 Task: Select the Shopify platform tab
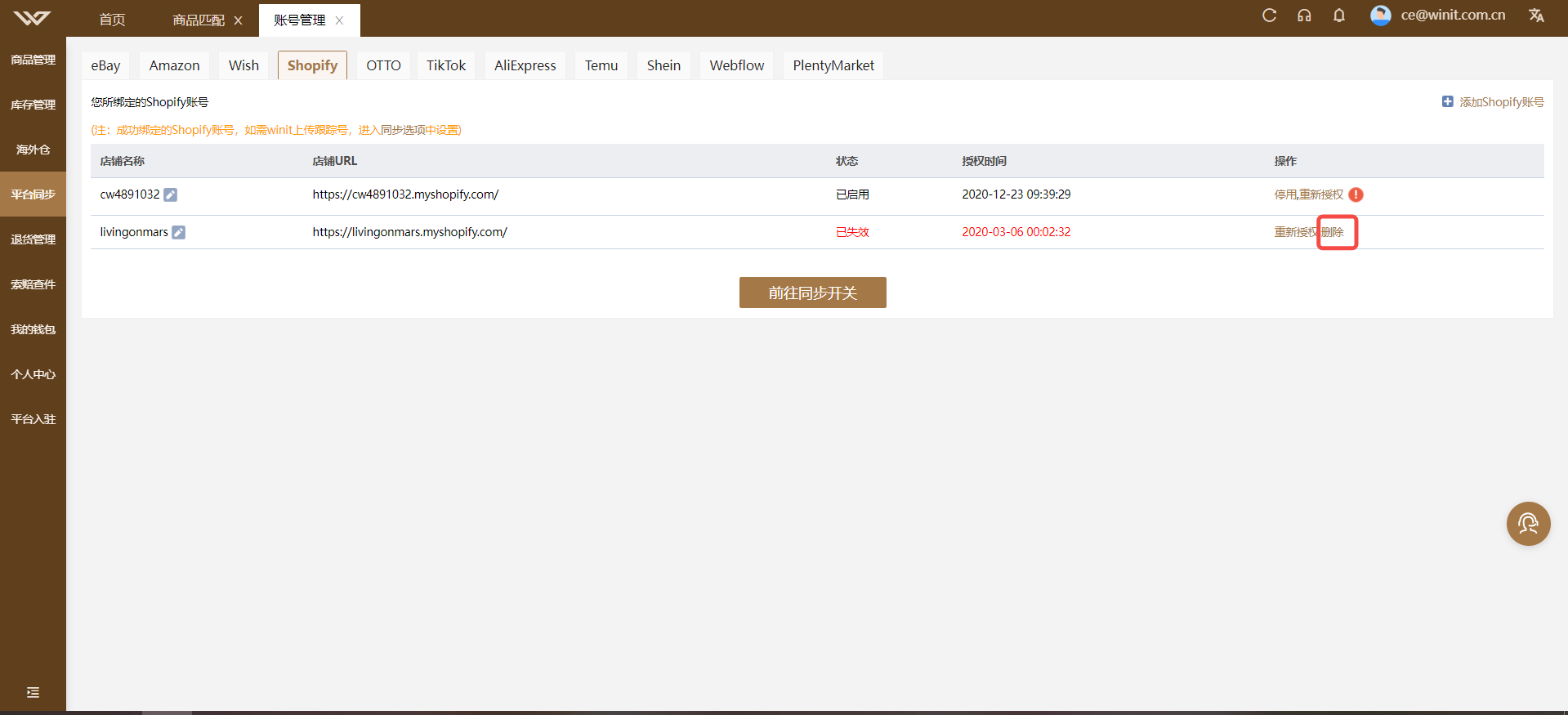312,65
